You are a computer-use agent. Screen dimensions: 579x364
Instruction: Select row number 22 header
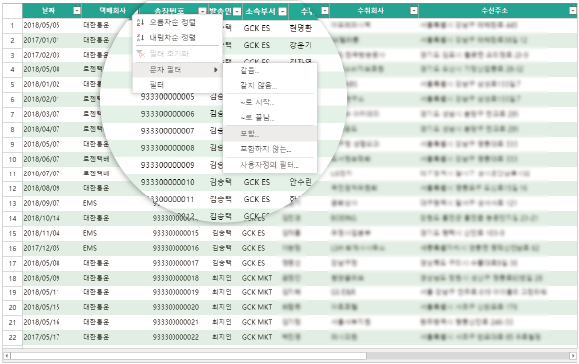tap(13, 337)
